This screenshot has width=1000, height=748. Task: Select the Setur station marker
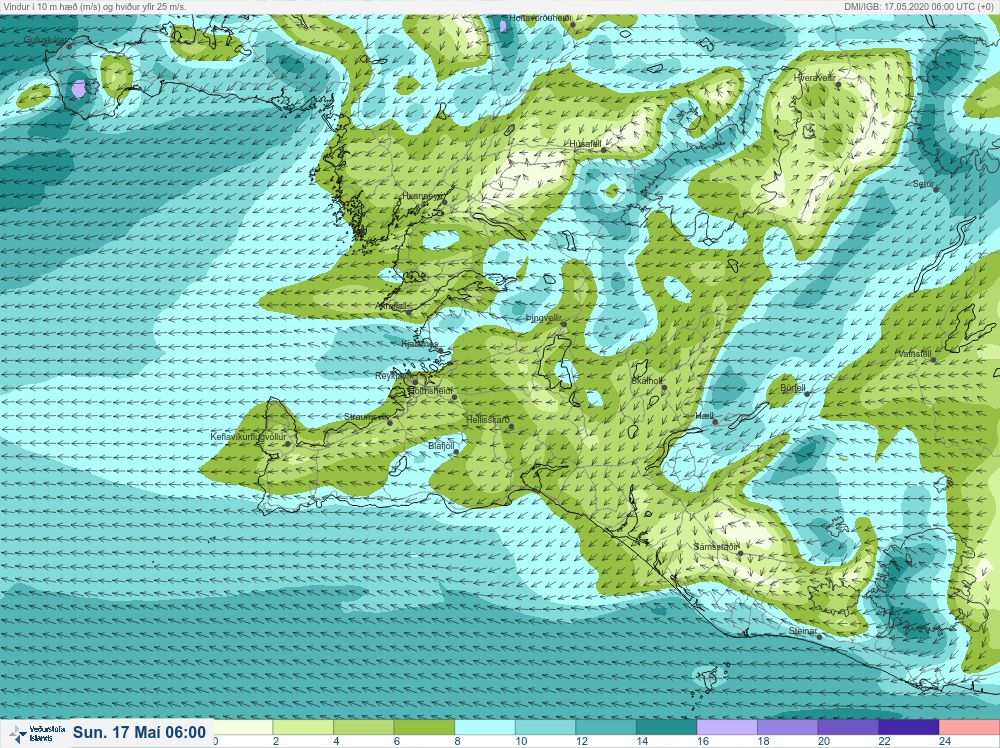pyautogui.click(x=936, y=189)
